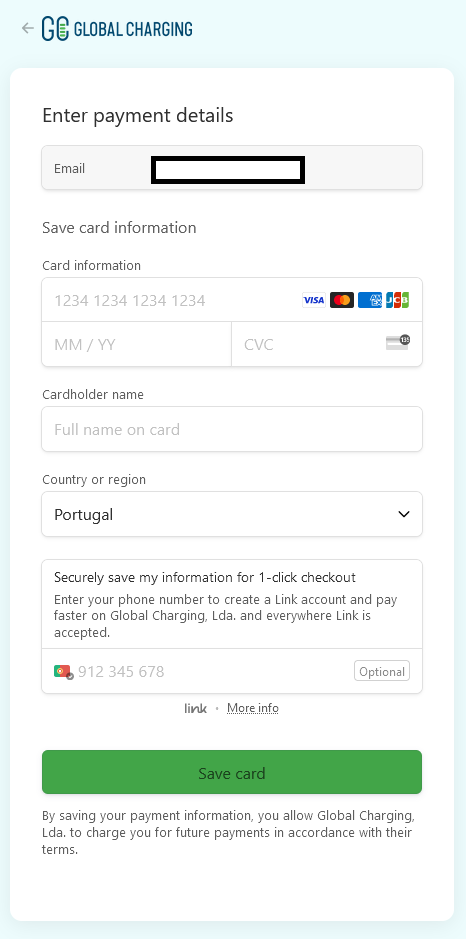
Task: Expand the Country or region dropdown
Action: coord(232,514)
